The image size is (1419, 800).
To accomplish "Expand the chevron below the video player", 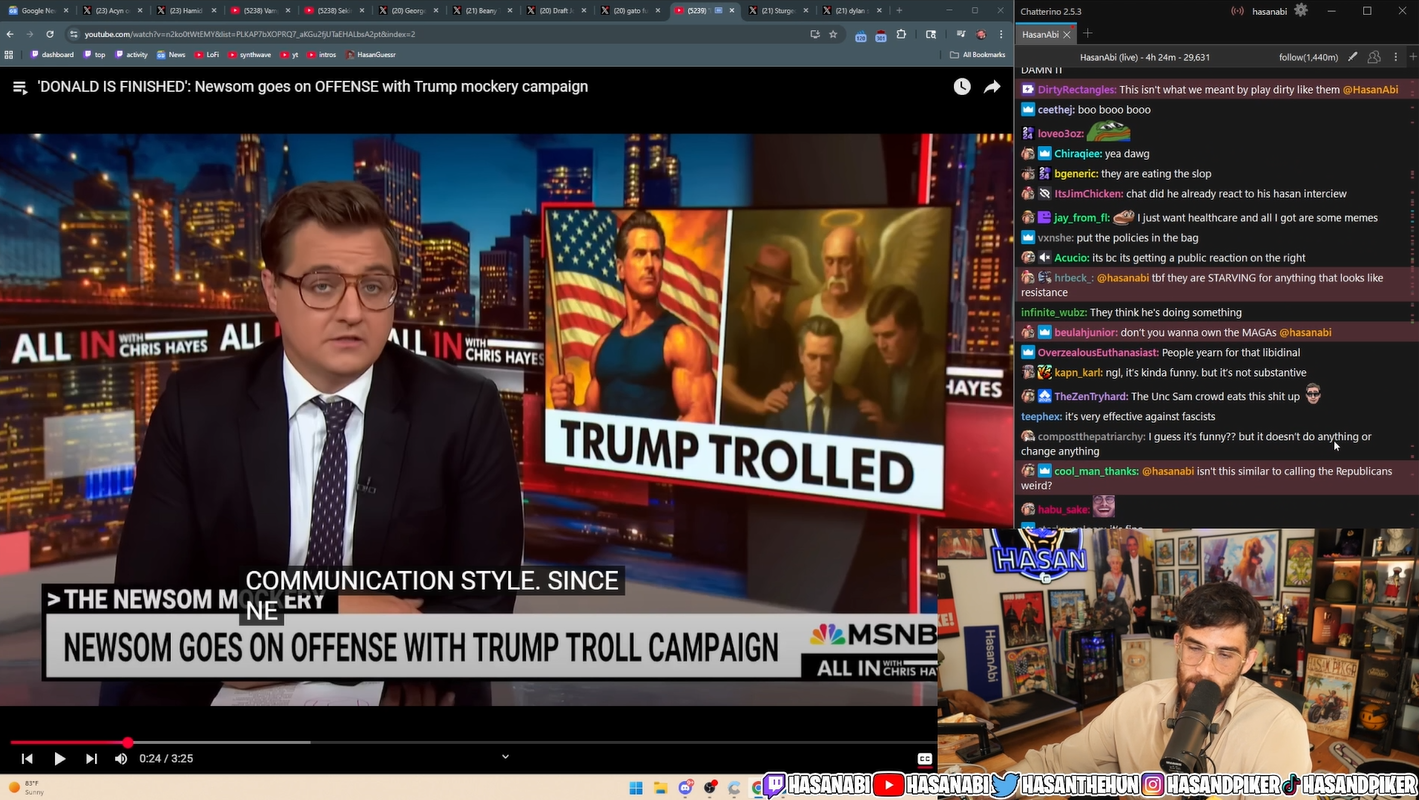I will coord(505,757).
